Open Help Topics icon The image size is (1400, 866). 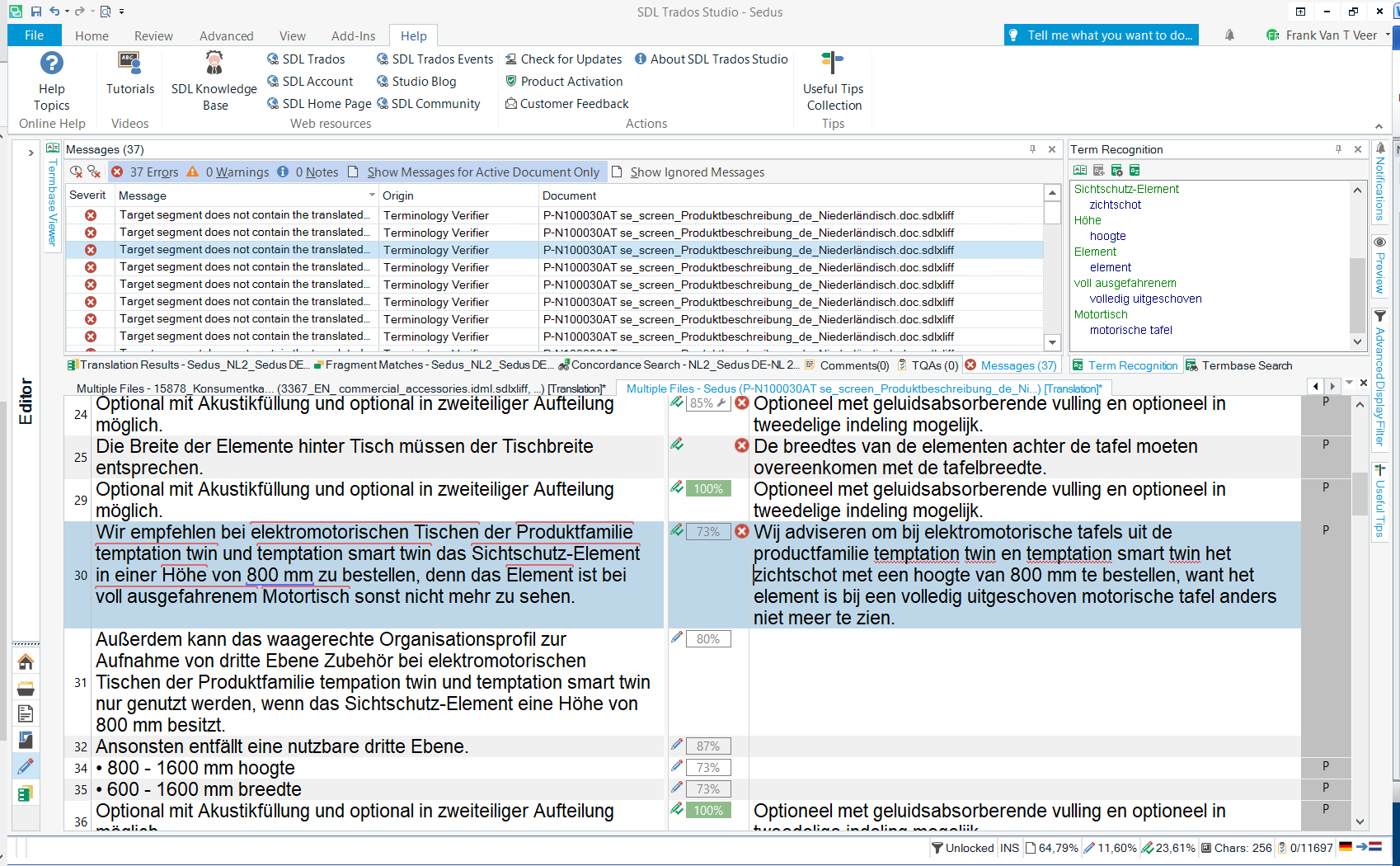(51, 63)
